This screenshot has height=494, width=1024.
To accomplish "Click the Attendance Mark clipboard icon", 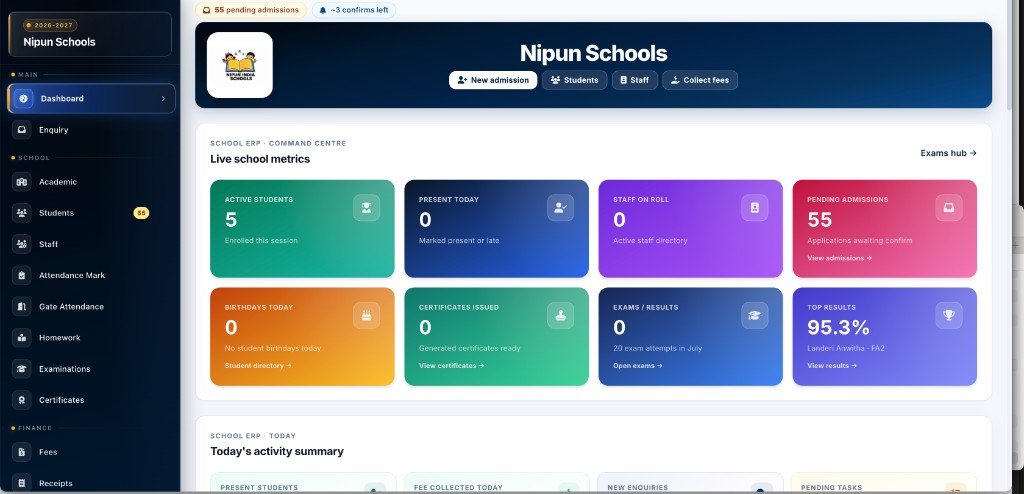I will (22, 276).
